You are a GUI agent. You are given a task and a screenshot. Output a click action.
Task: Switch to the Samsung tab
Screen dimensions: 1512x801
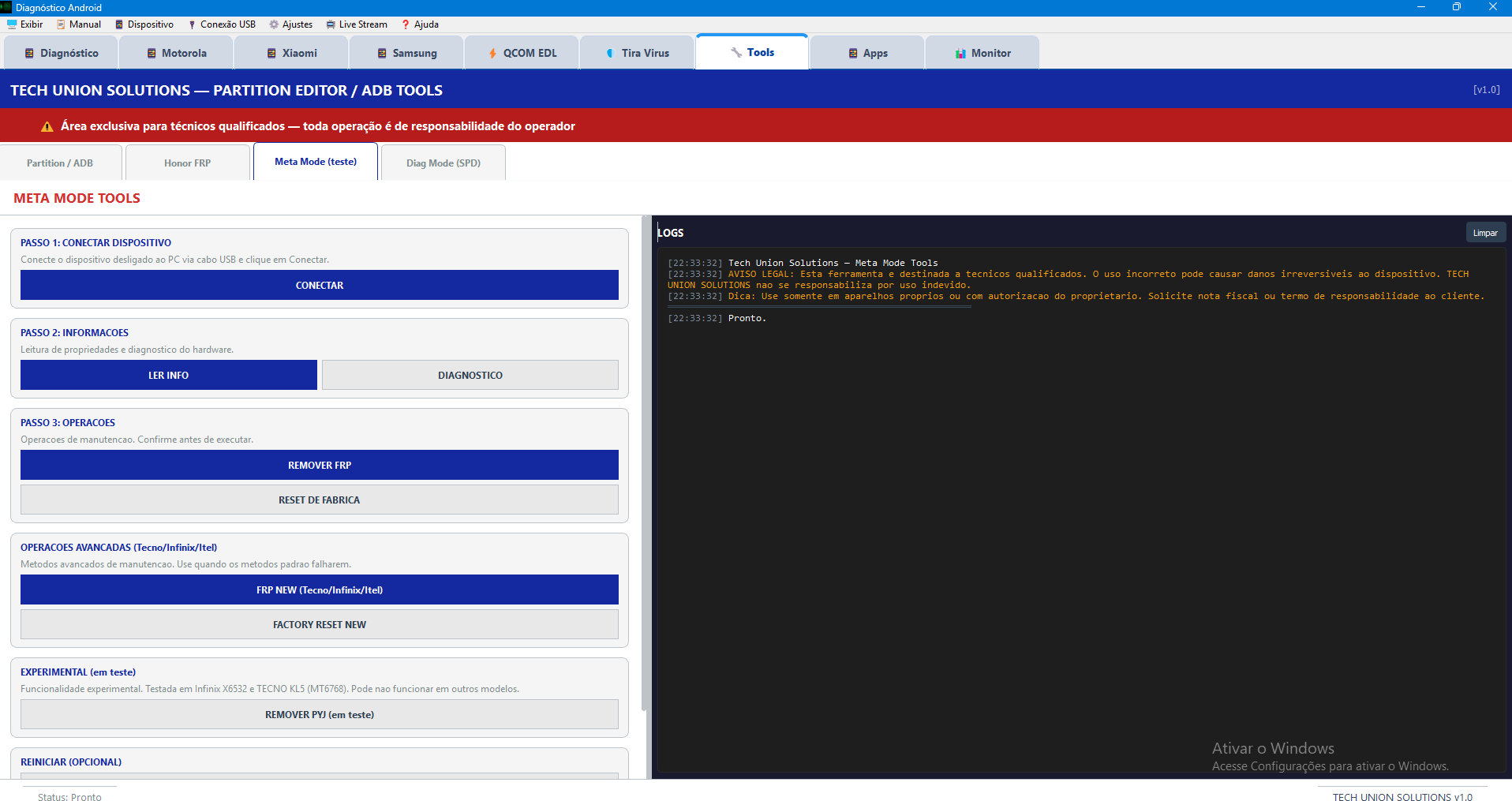pyautogui.click(x=406, y=53)
